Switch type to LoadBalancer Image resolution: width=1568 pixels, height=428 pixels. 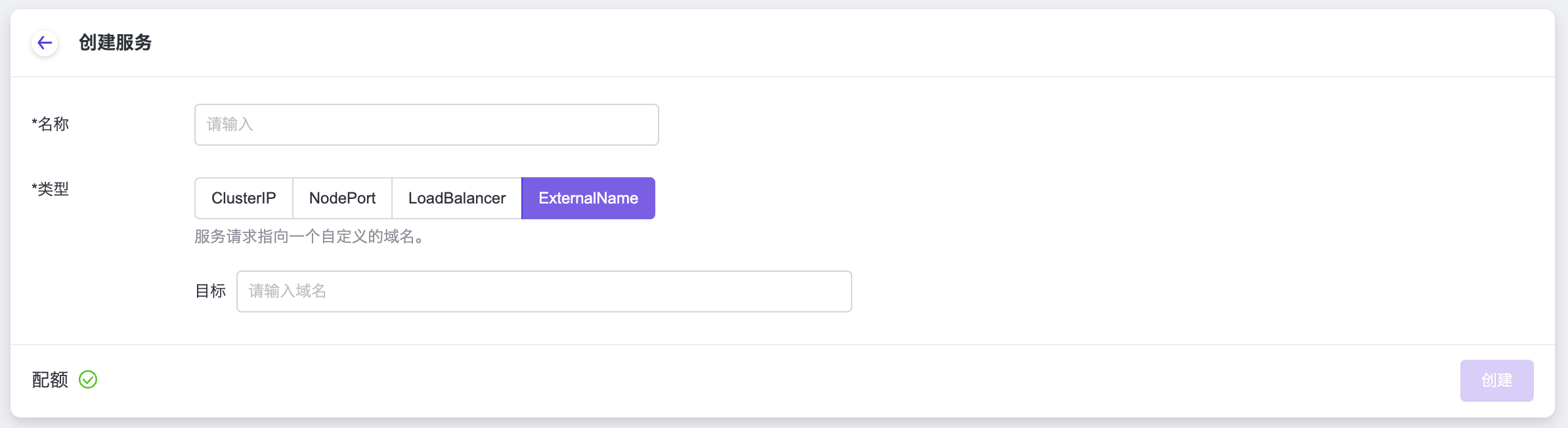coord(456,198)
